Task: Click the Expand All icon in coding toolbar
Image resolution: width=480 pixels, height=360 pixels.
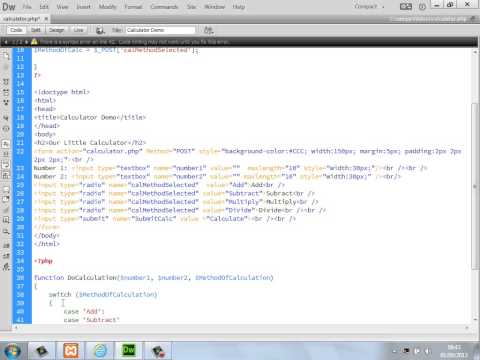Action: (6, 102)
